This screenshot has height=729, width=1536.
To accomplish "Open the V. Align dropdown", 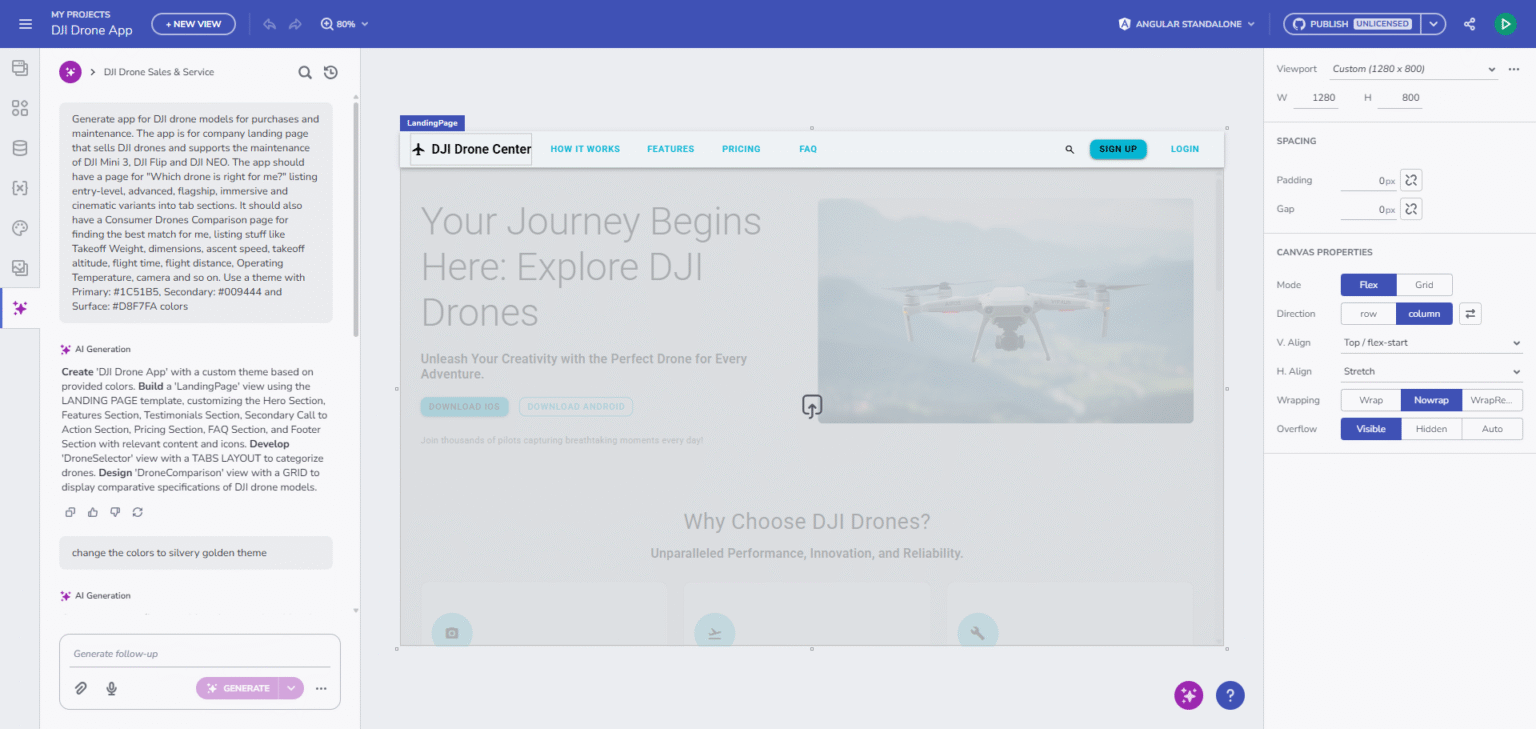I will coord(1431,343).
